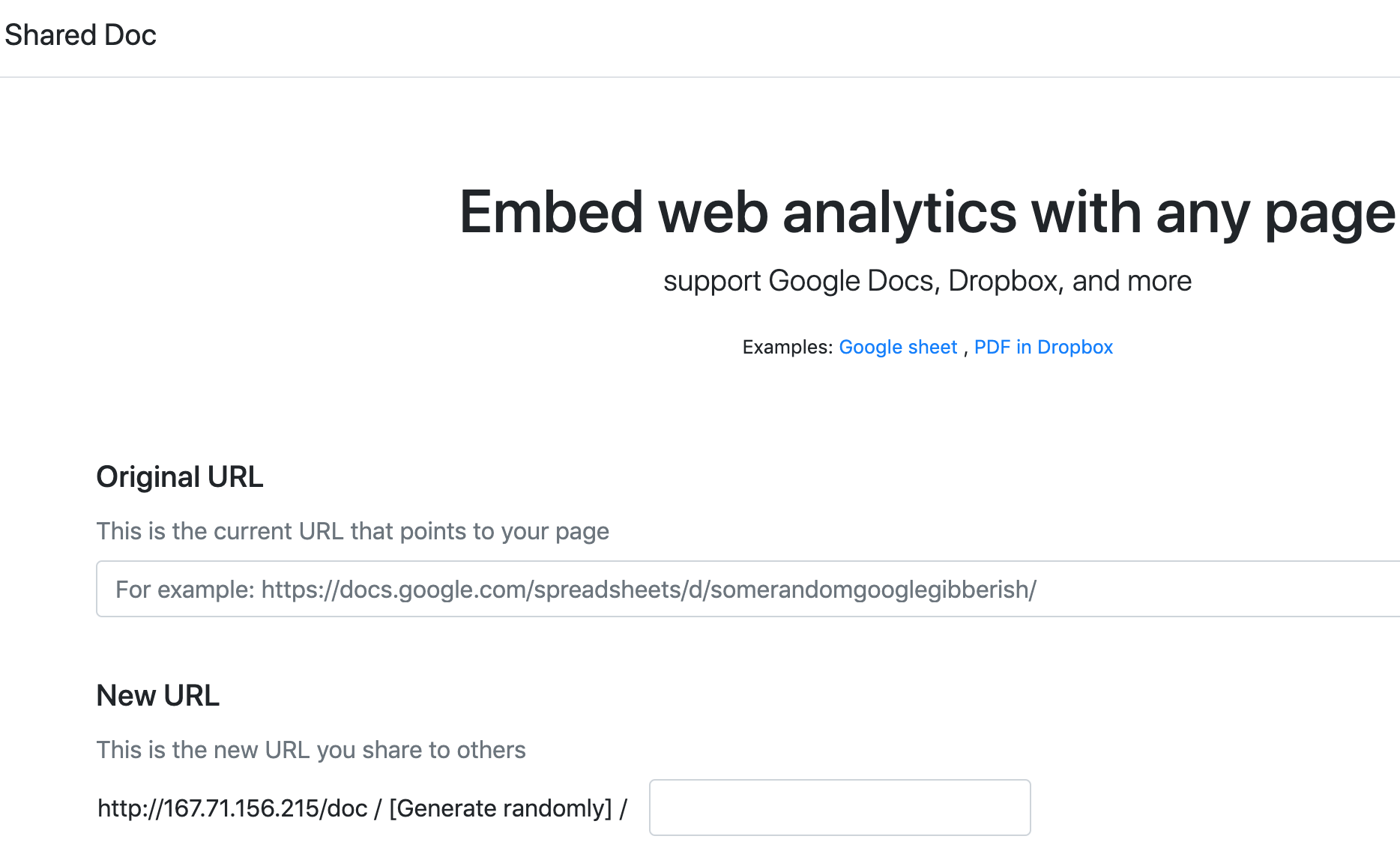The height and width of the screenshot is (845, 1400).
Task: Click the 'Embed web analytics' main heading
Action: tap(927, 213)
